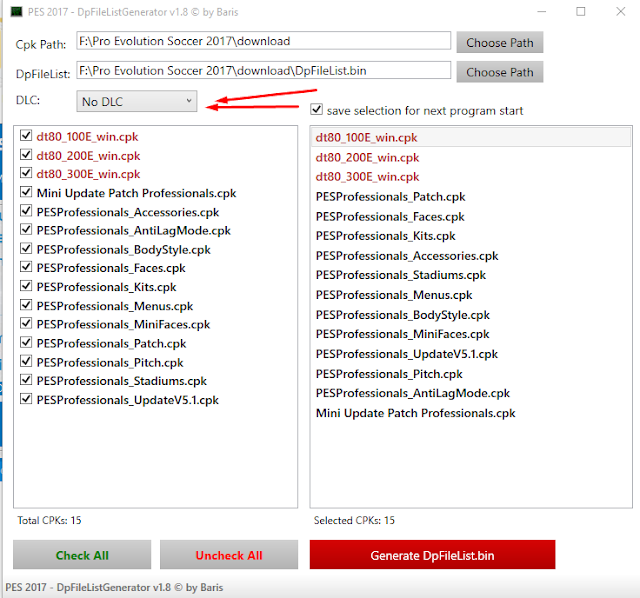Select PESProfessionals_Patch.cpk in the selected list
640x598 pixels.
(x=471, y=197)
